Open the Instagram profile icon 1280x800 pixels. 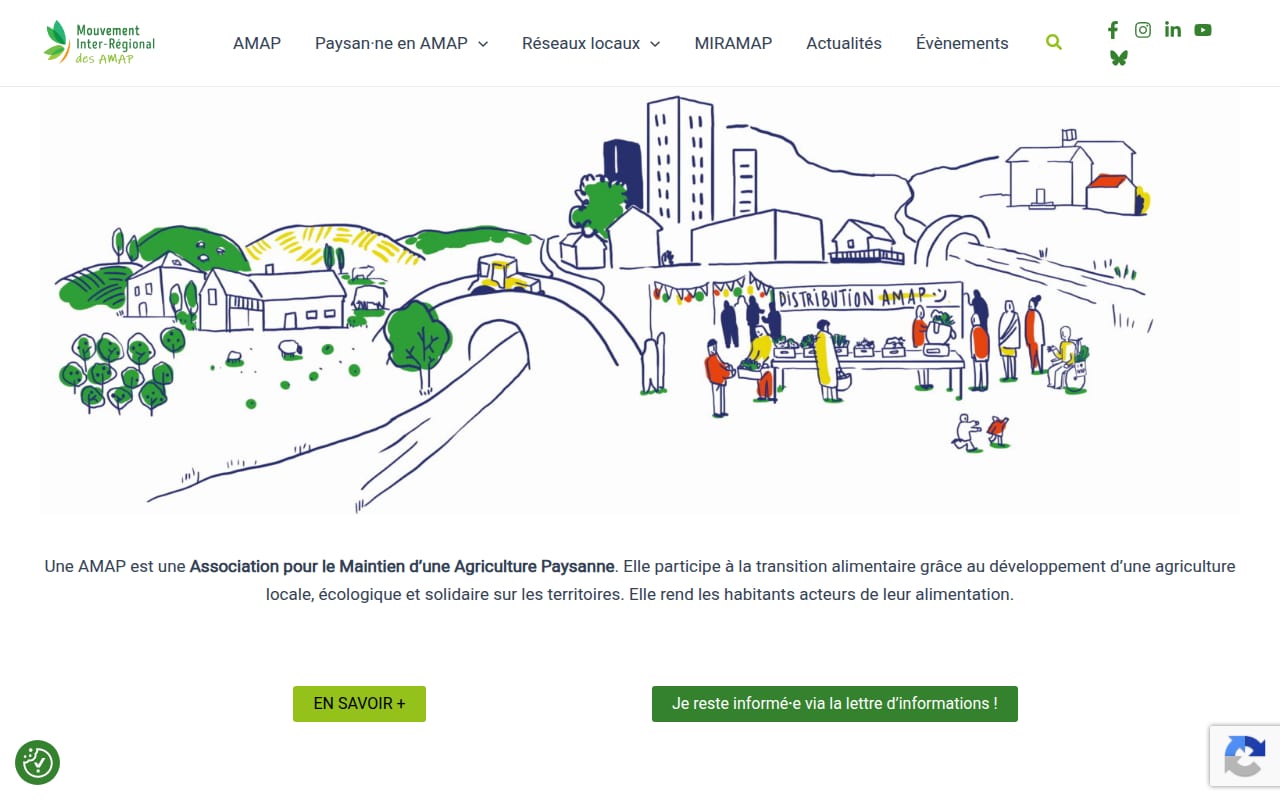(x=1143, y=30)
